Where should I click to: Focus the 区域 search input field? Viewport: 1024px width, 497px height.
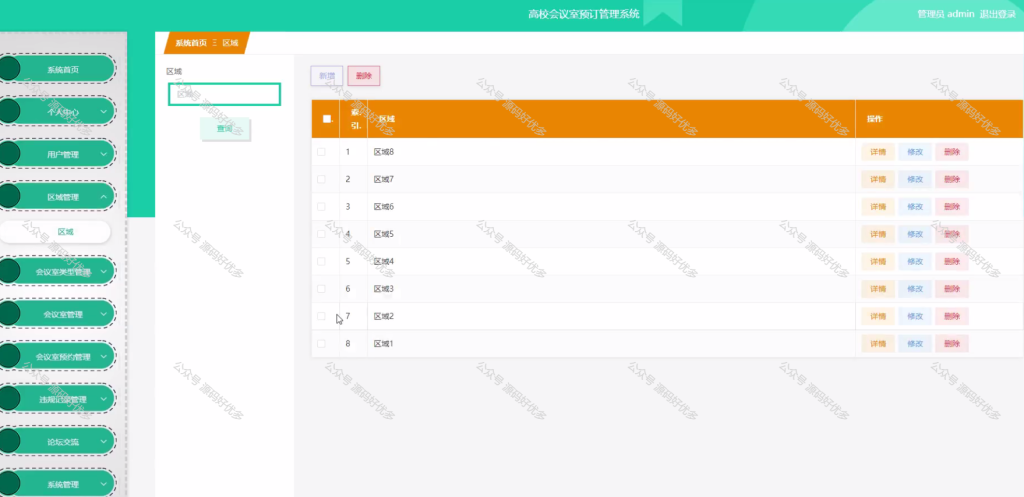coord(225,94)
